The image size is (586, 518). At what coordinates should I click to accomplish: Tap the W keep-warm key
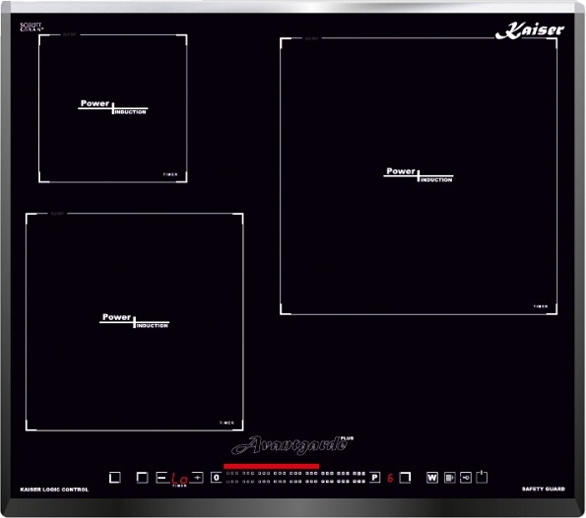432,478
